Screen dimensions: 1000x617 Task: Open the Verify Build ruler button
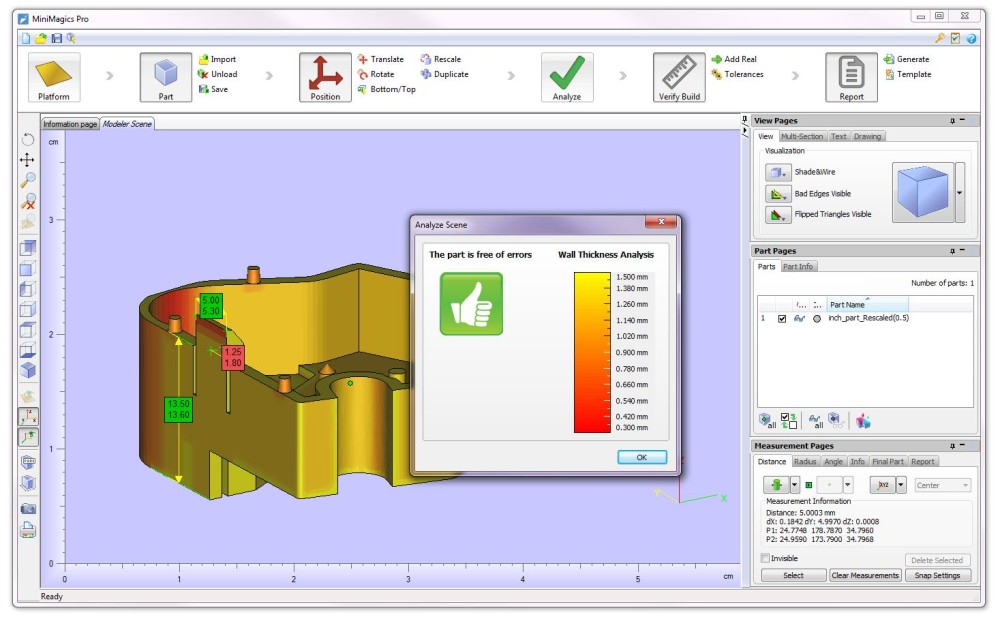[x=679, y=77]
